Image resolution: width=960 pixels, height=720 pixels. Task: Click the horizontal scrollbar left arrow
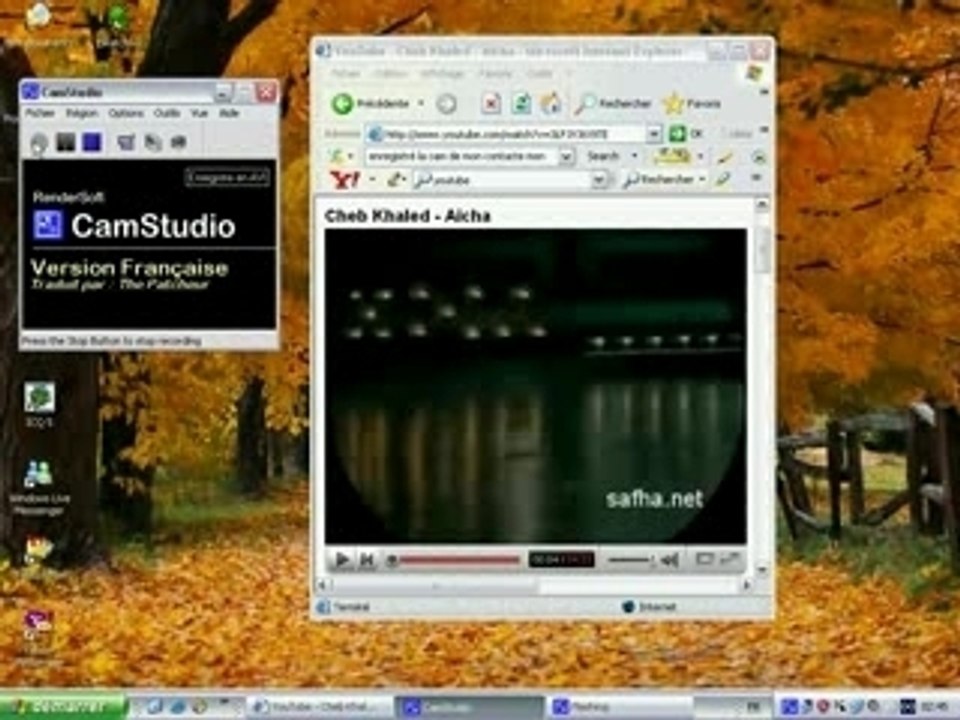coord(323,586)
